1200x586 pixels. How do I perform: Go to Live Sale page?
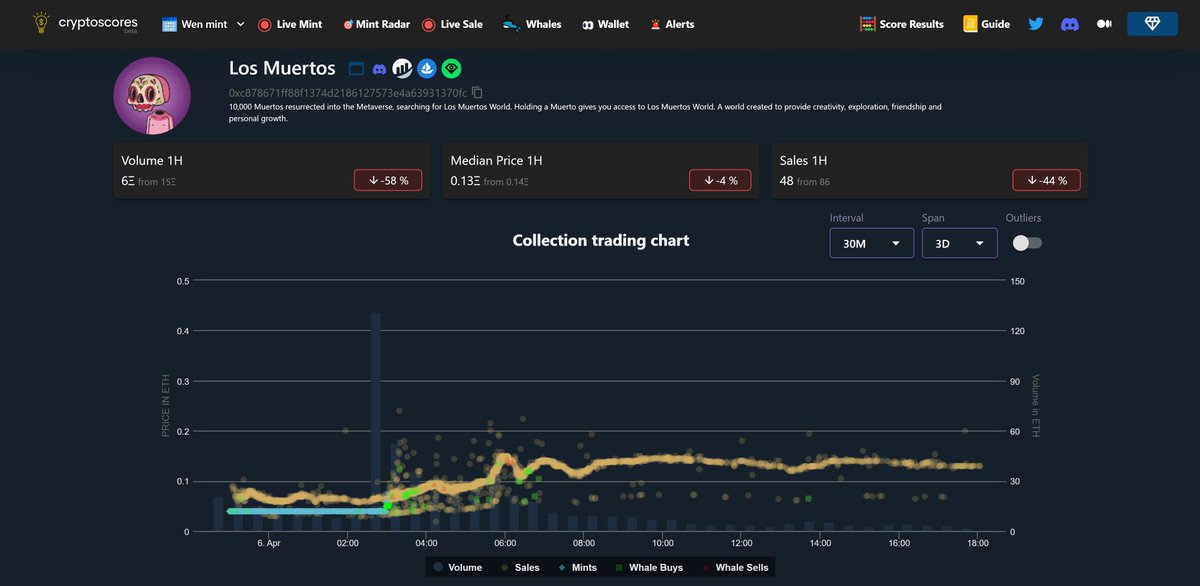[452, 24]
